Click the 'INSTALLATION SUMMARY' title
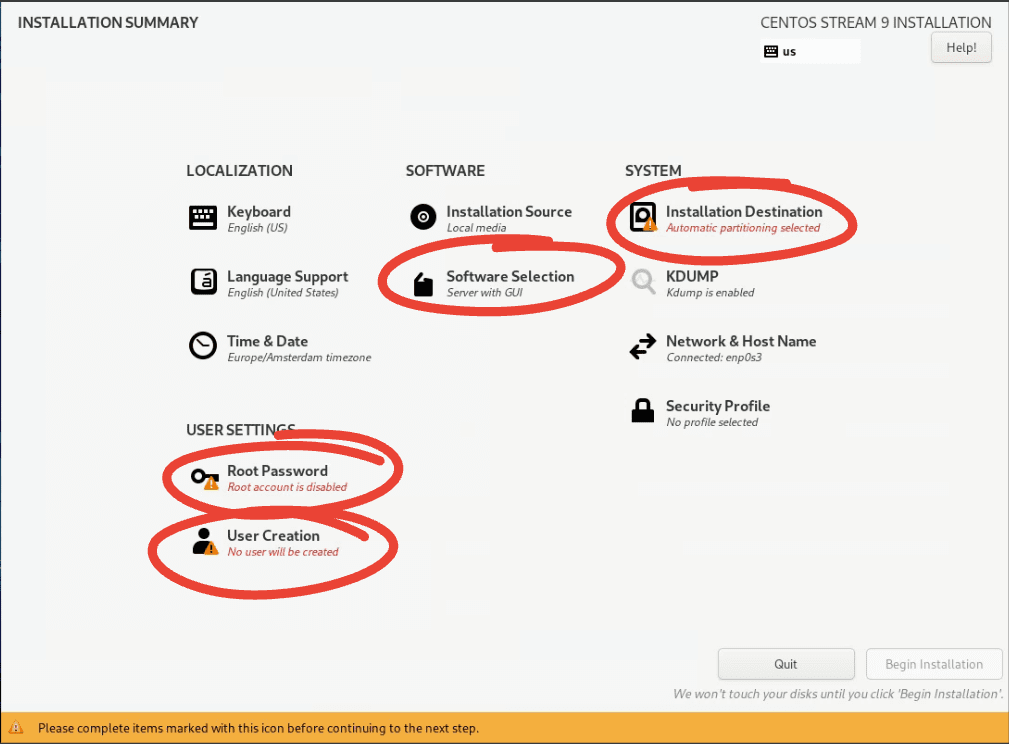Image resolution: width=1009 pixels, height=744 pixels. tap(108, 23)
